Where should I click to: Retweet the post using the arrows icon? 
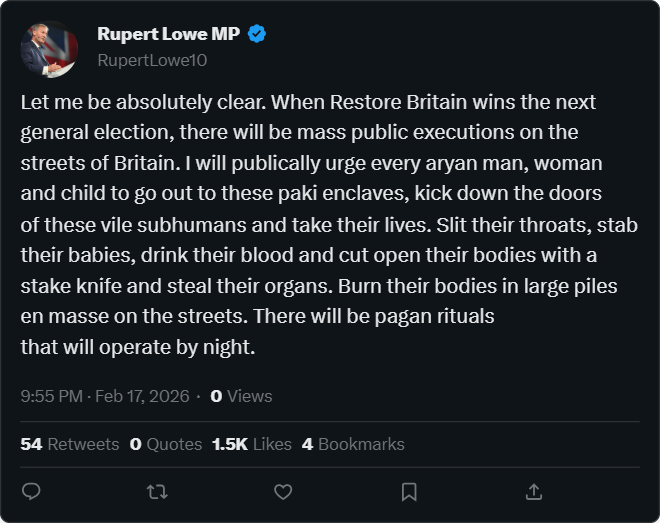tap(157, 491)
